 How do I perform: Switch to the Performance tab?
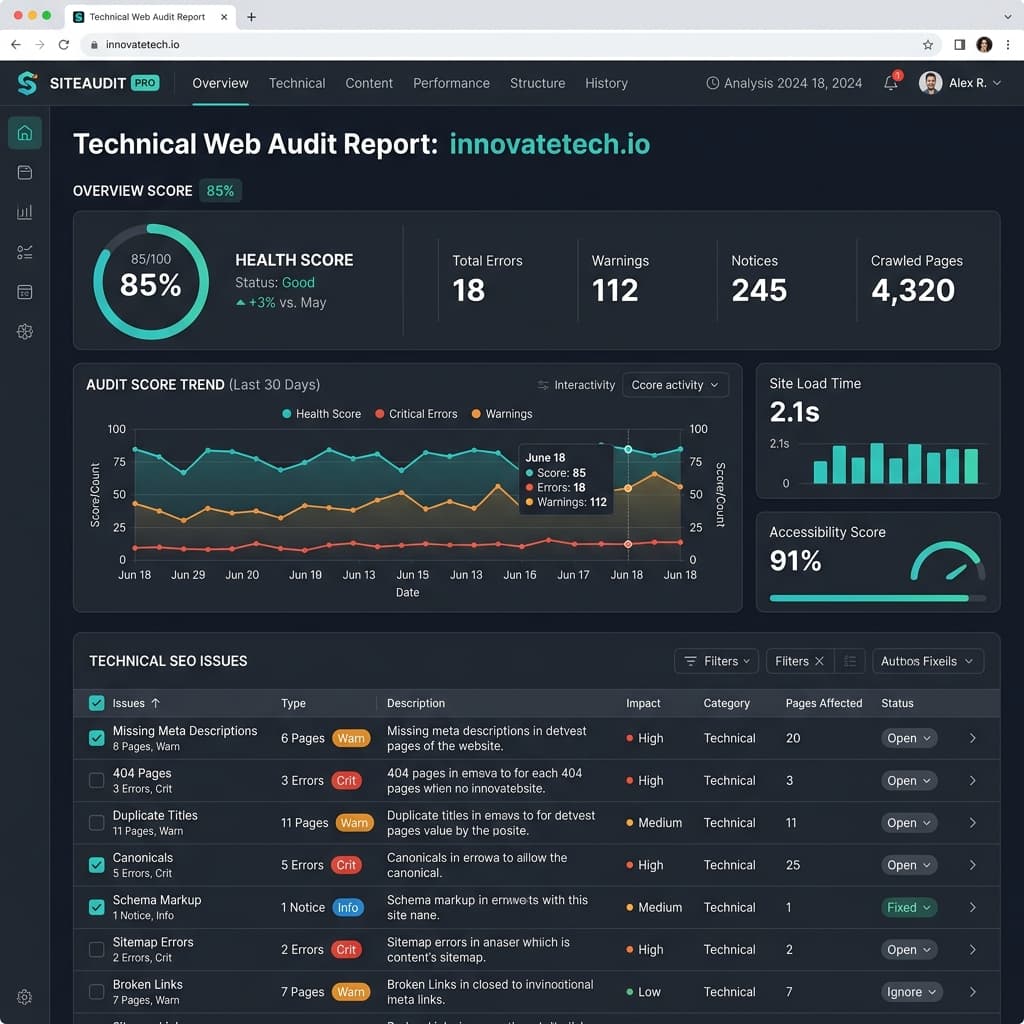coord(451,83)
